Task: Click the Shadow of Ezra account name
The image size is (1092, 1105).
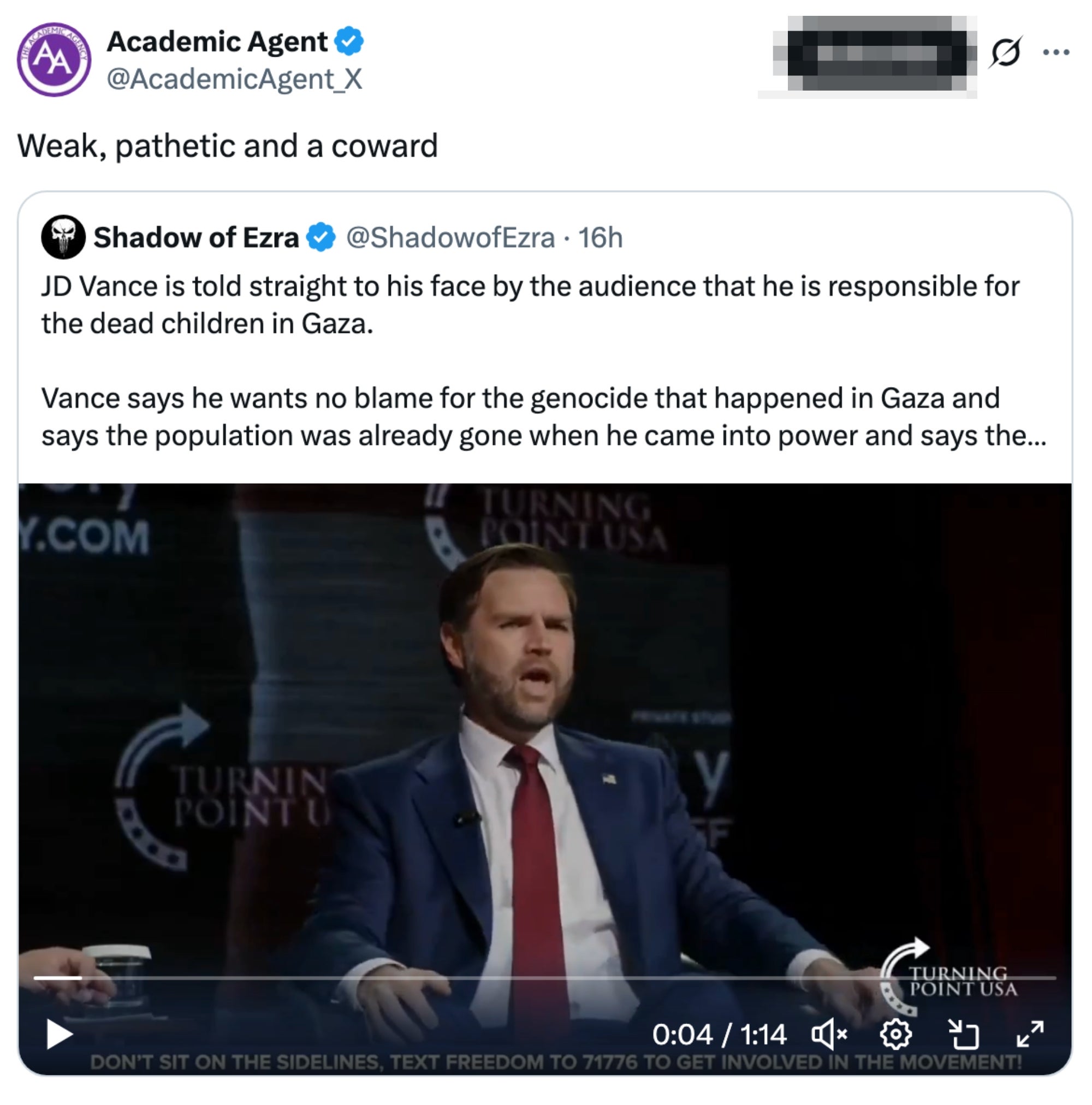Action: click(195, 237)
